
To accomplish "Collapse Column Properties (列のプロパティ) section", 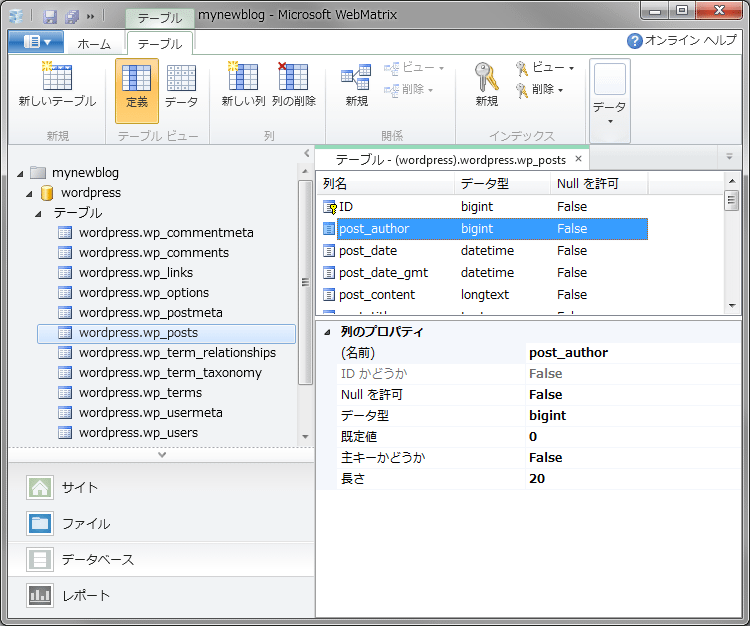I will 328,332.
